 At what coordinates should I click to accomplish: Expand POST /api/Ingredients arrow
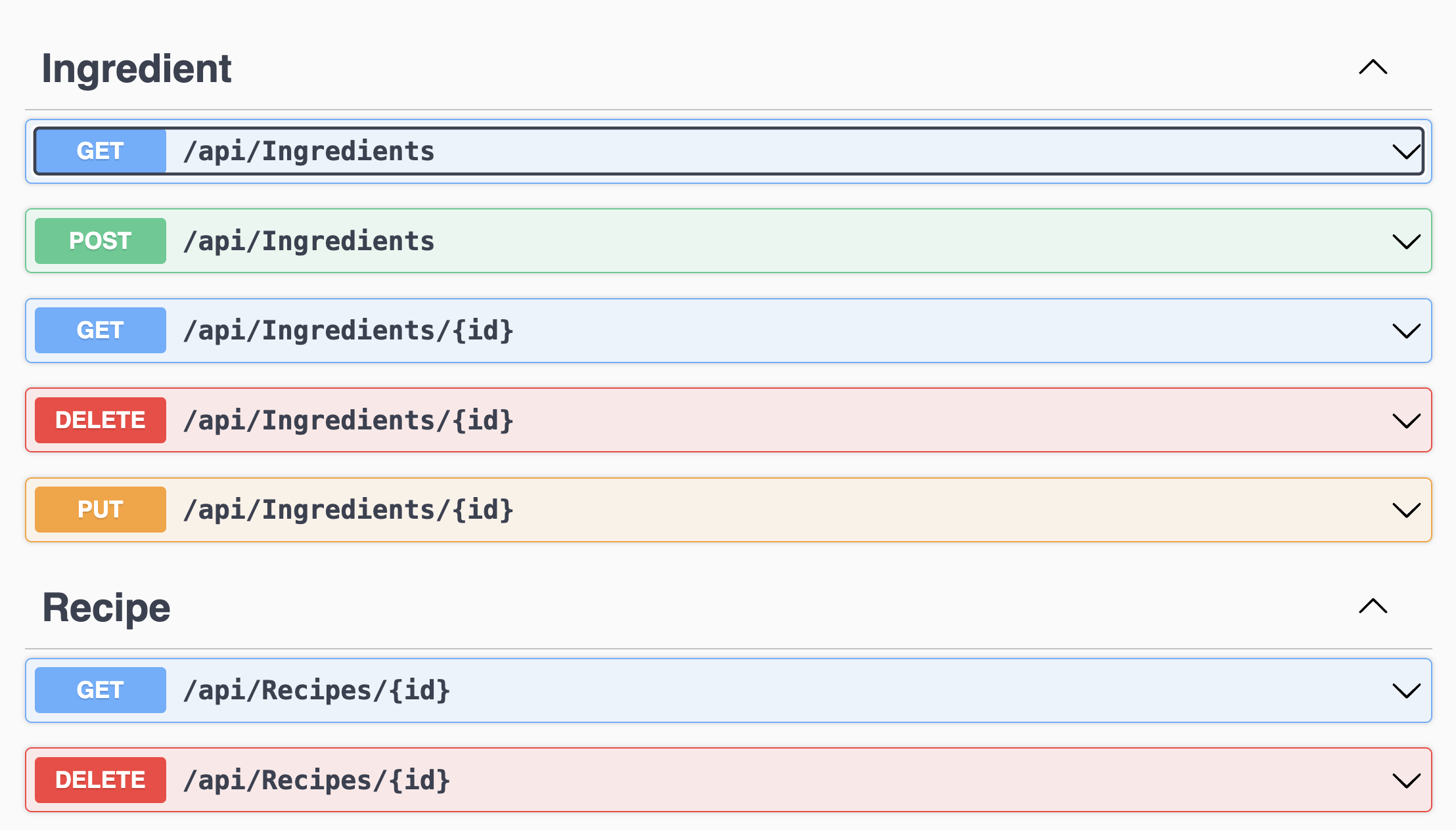point(1406,241)
